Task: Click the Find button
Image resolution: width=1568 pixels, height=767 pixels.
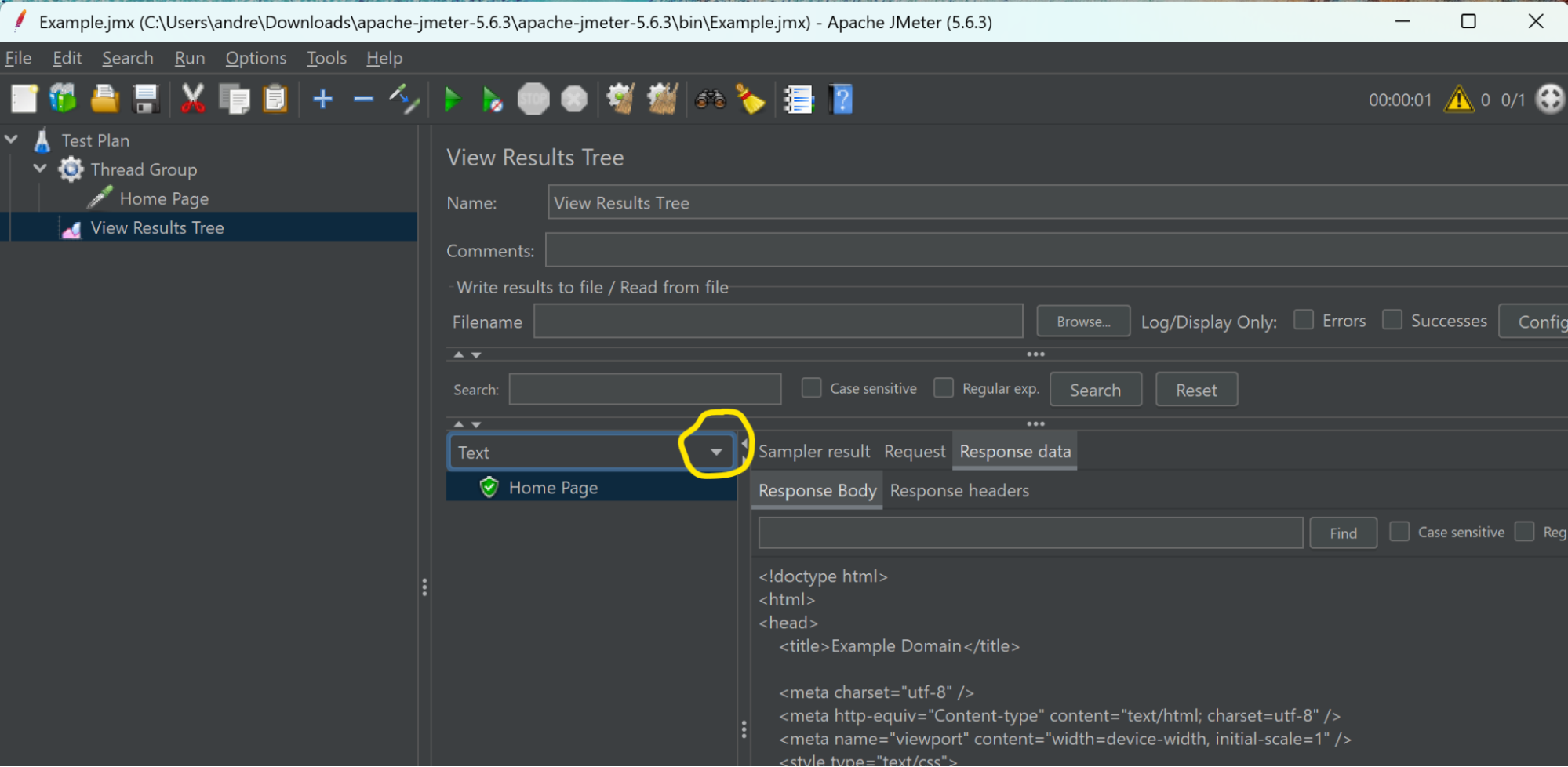Action: (x=1343, y=533)
